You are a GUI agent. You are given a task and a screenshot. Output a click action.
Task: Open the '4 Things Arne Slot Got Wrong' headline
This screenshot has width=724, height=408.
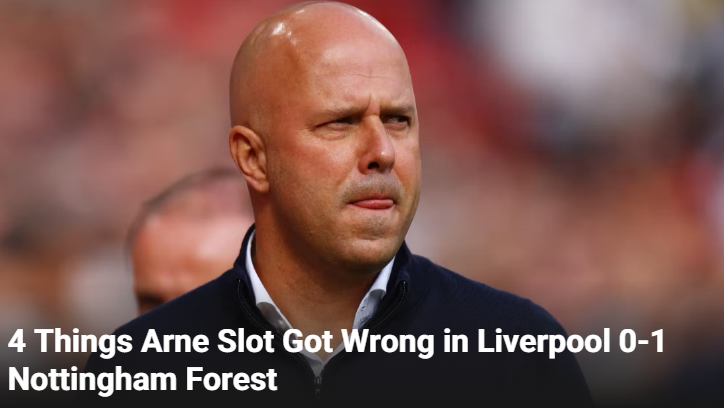tap(336, 360)
